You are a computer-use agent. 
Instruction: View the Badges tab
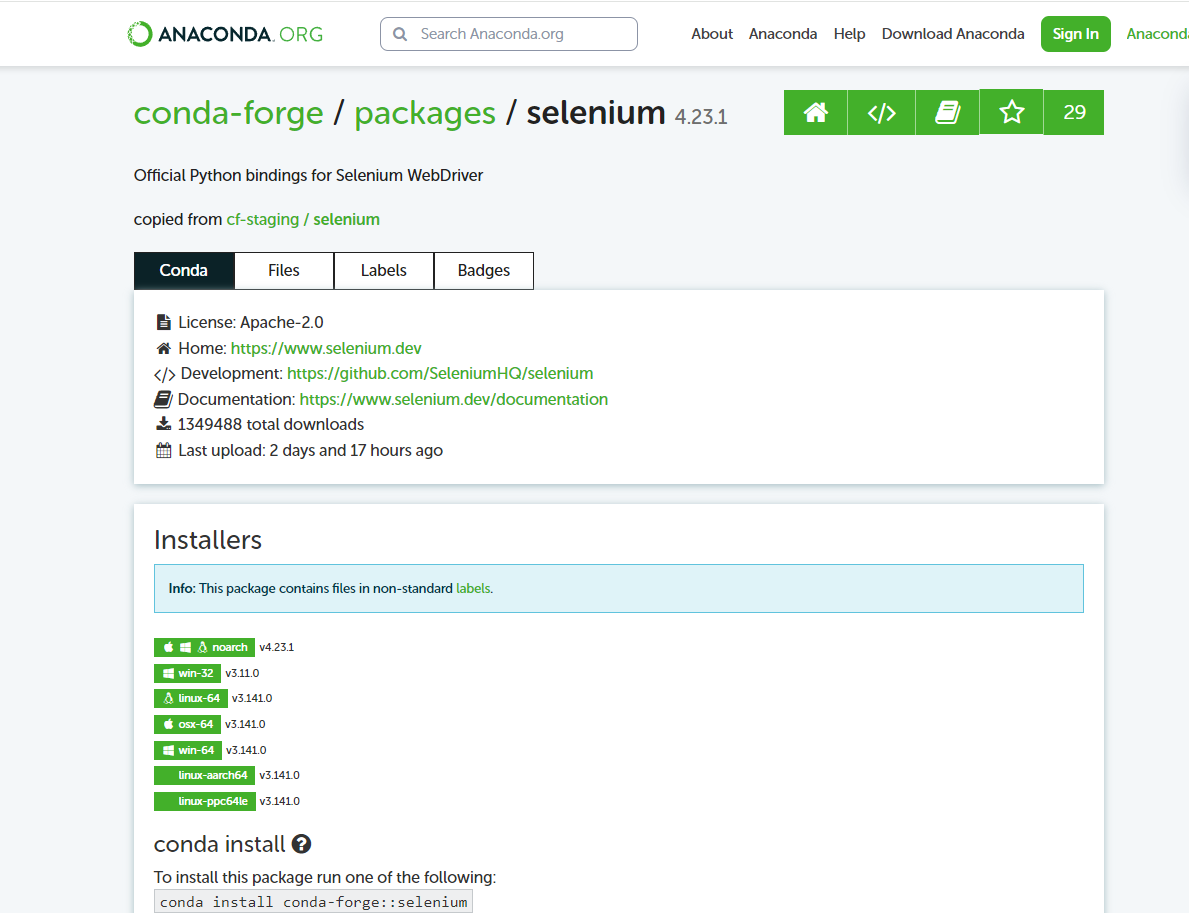[483, 270]
